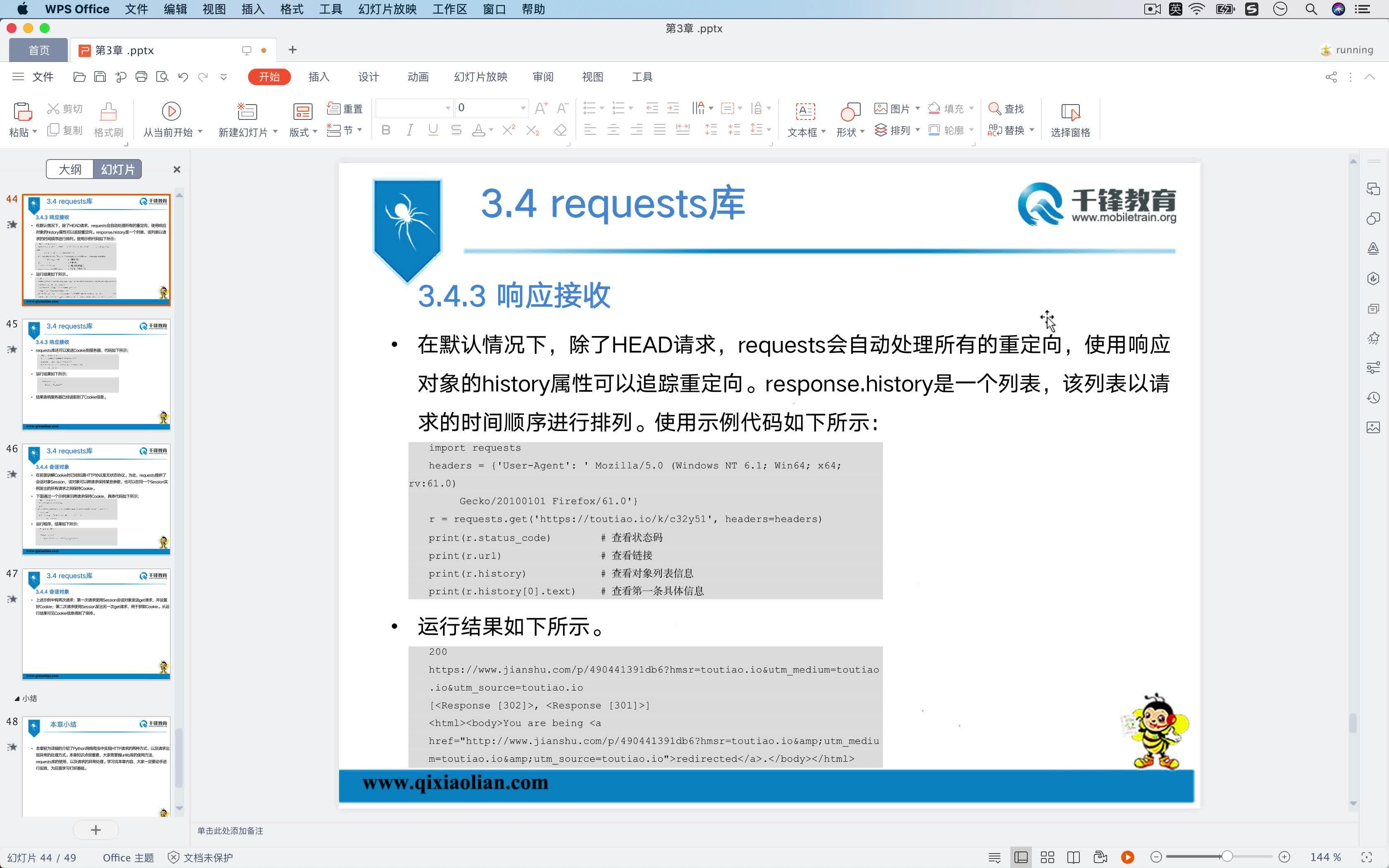The image size is (1389, 868).
Task: Open the history clock icon in right sidebar
Action: pos(1373,397)
